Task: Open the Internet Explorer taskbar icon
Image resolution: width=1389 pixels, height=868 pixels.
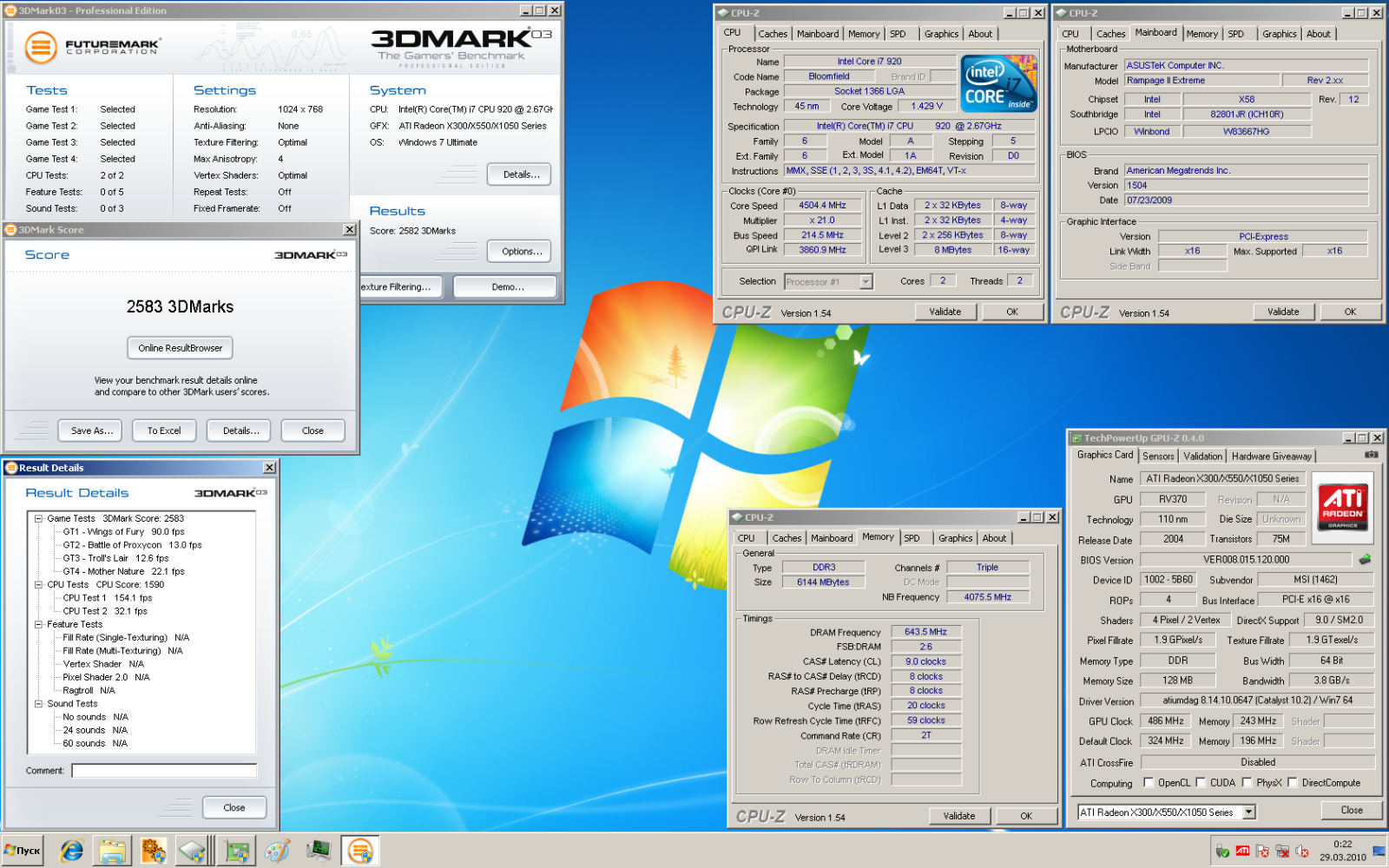Action: click(71, 851)
